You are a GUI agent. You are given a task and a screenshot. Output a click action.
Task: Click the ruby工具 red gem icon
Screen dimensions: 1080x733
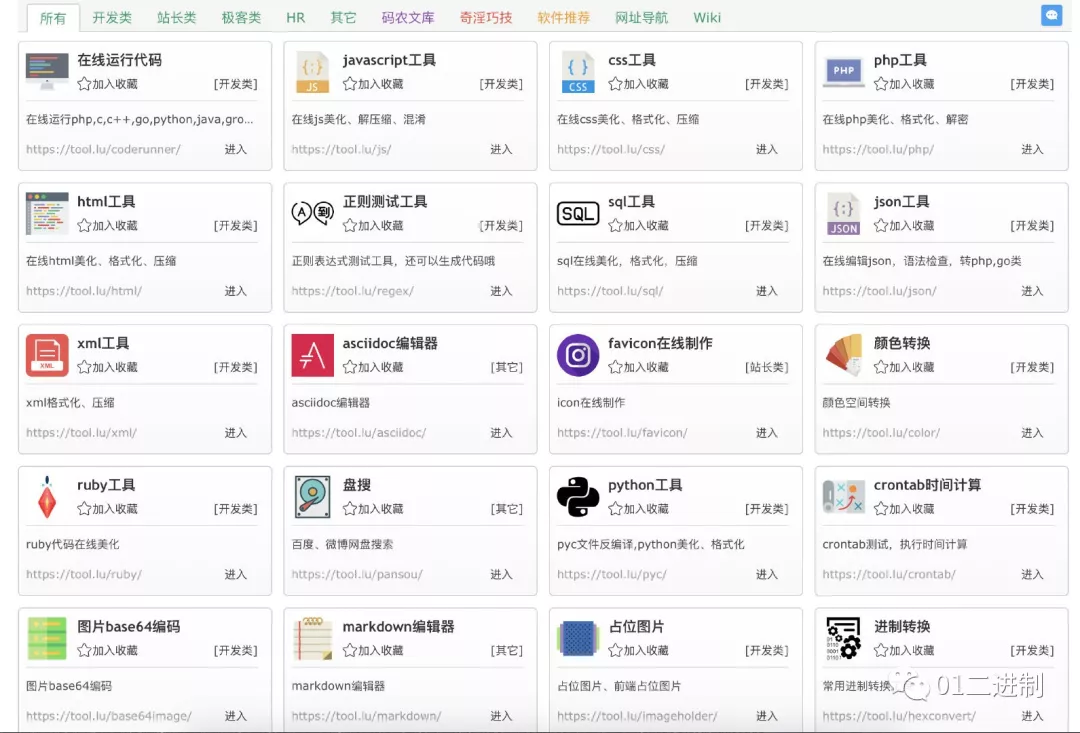click(x=47, y=497)
